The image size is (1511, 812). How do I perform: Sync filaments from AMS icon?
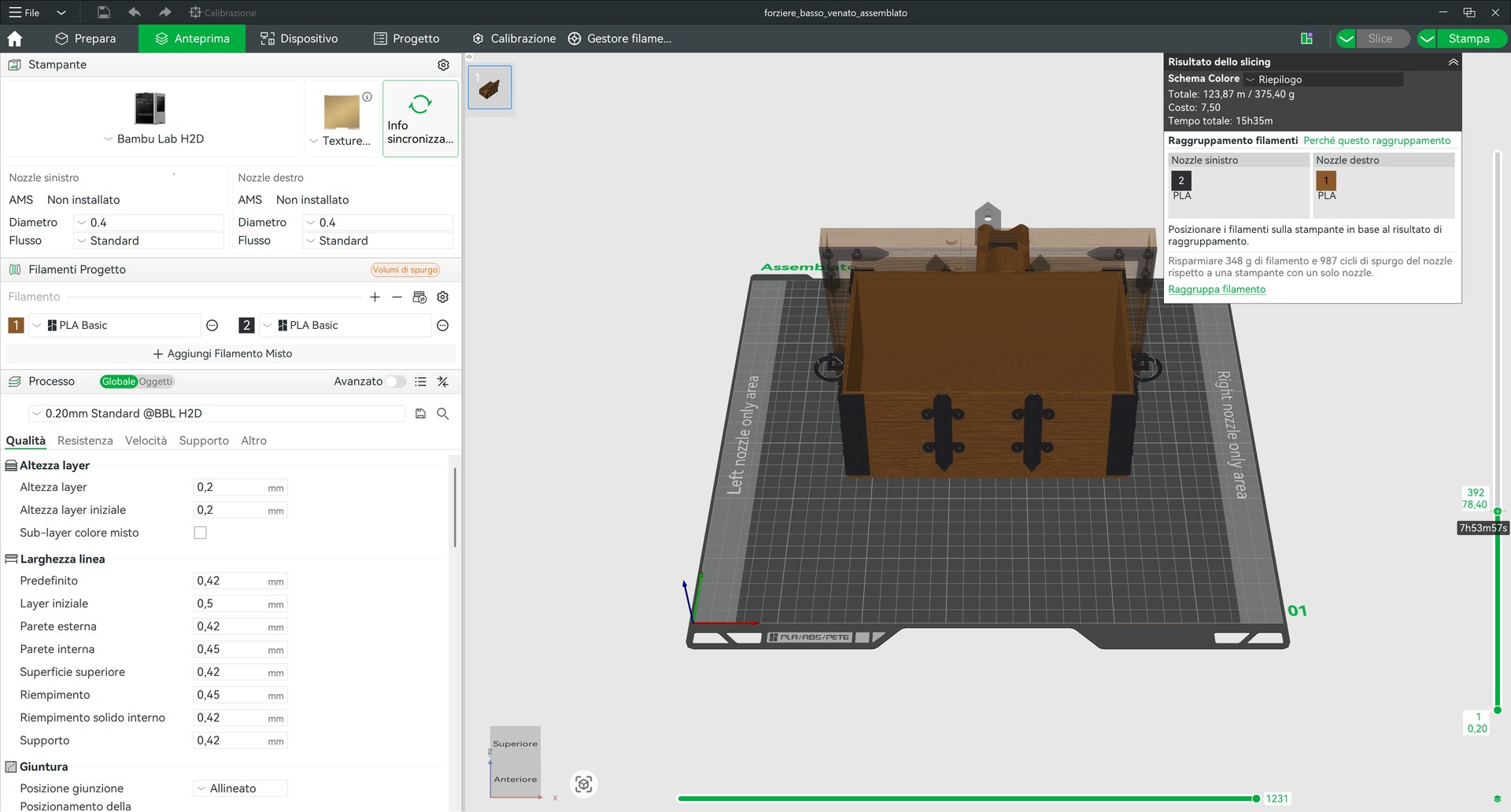point(419,297)
